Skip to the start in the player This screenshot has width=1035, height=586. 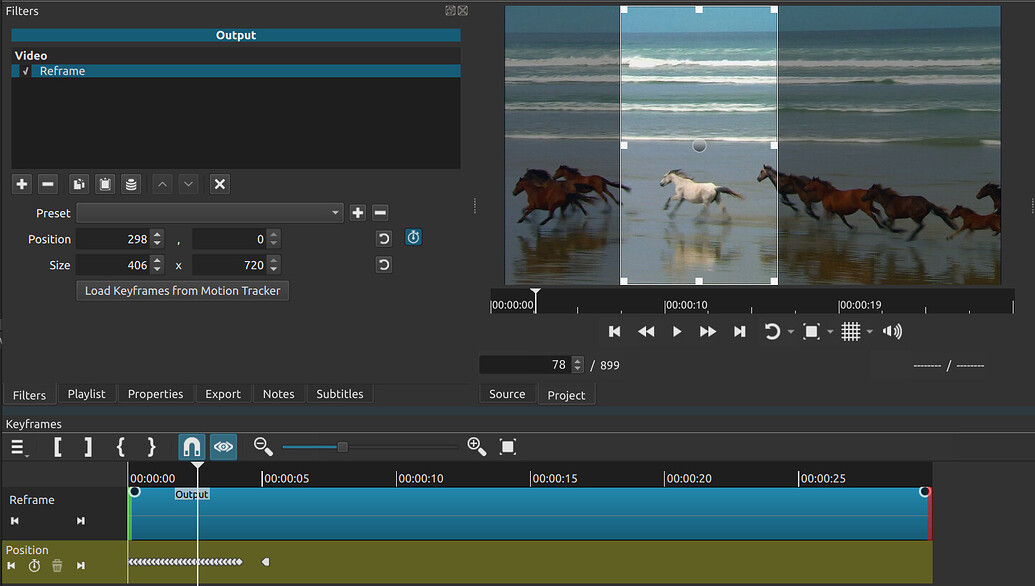[x=615, y=331]
